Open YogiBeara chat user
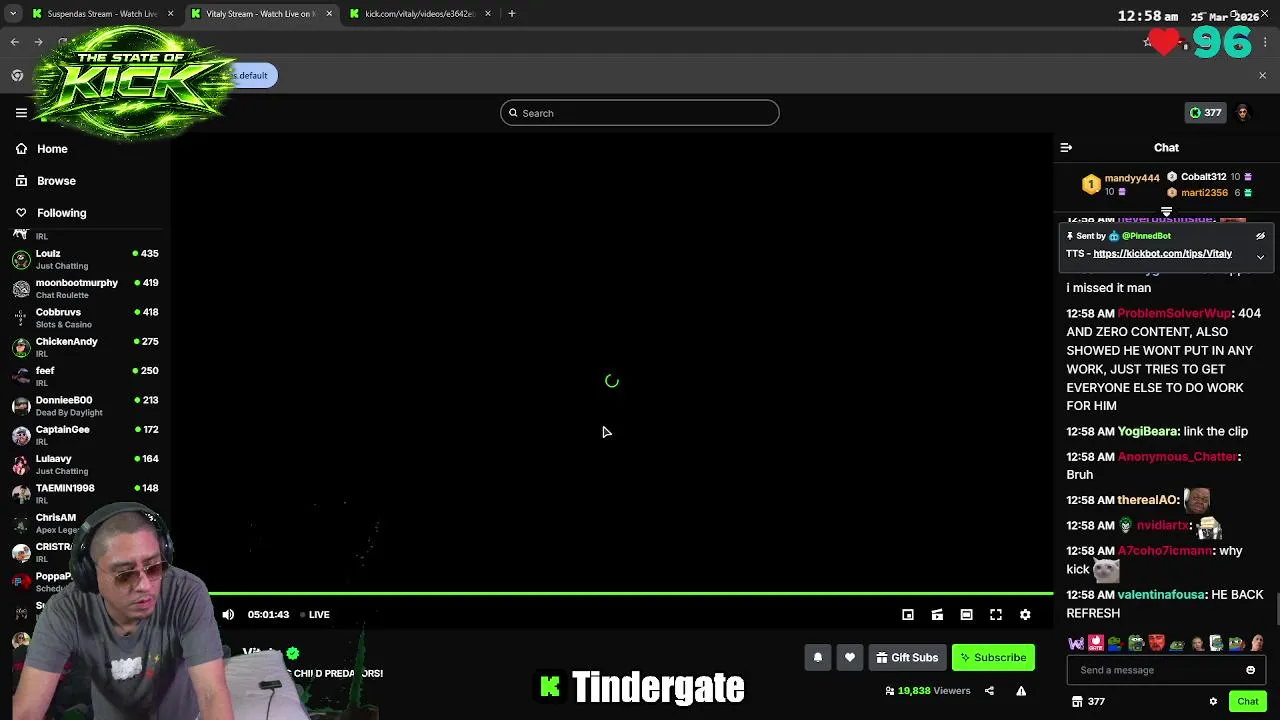 click(x=1147, y=432)
